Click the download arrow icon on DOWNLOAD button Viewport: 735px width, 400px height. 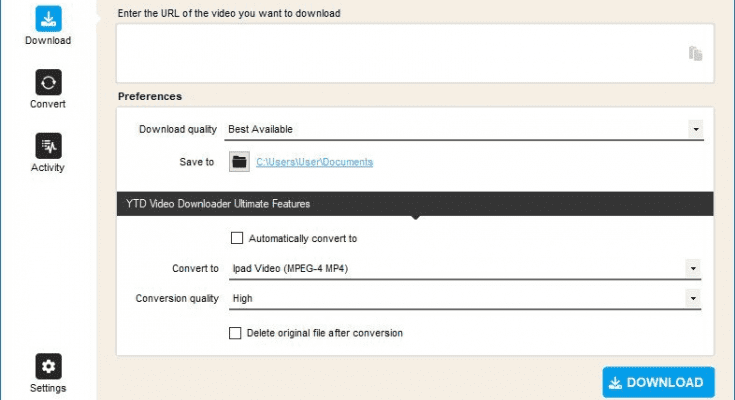[615, 383]
